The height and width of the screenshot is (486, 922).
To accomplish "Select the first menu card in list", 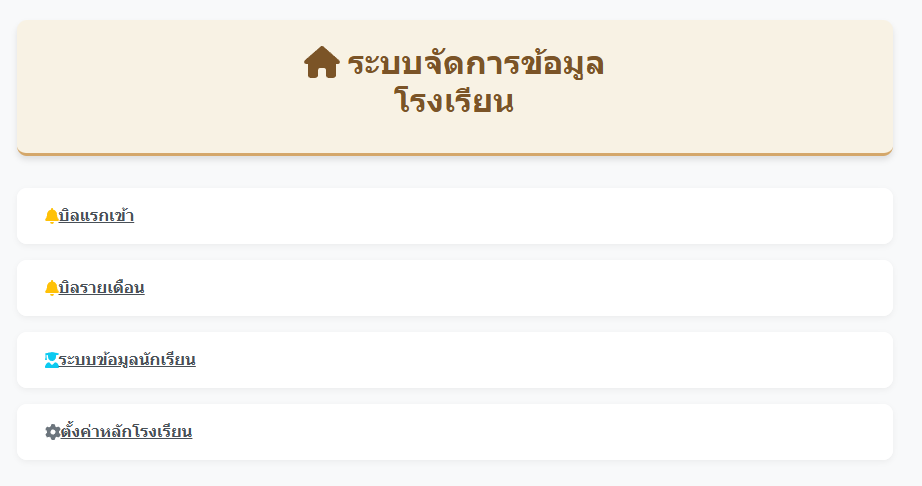I will [x=455, y=216].
